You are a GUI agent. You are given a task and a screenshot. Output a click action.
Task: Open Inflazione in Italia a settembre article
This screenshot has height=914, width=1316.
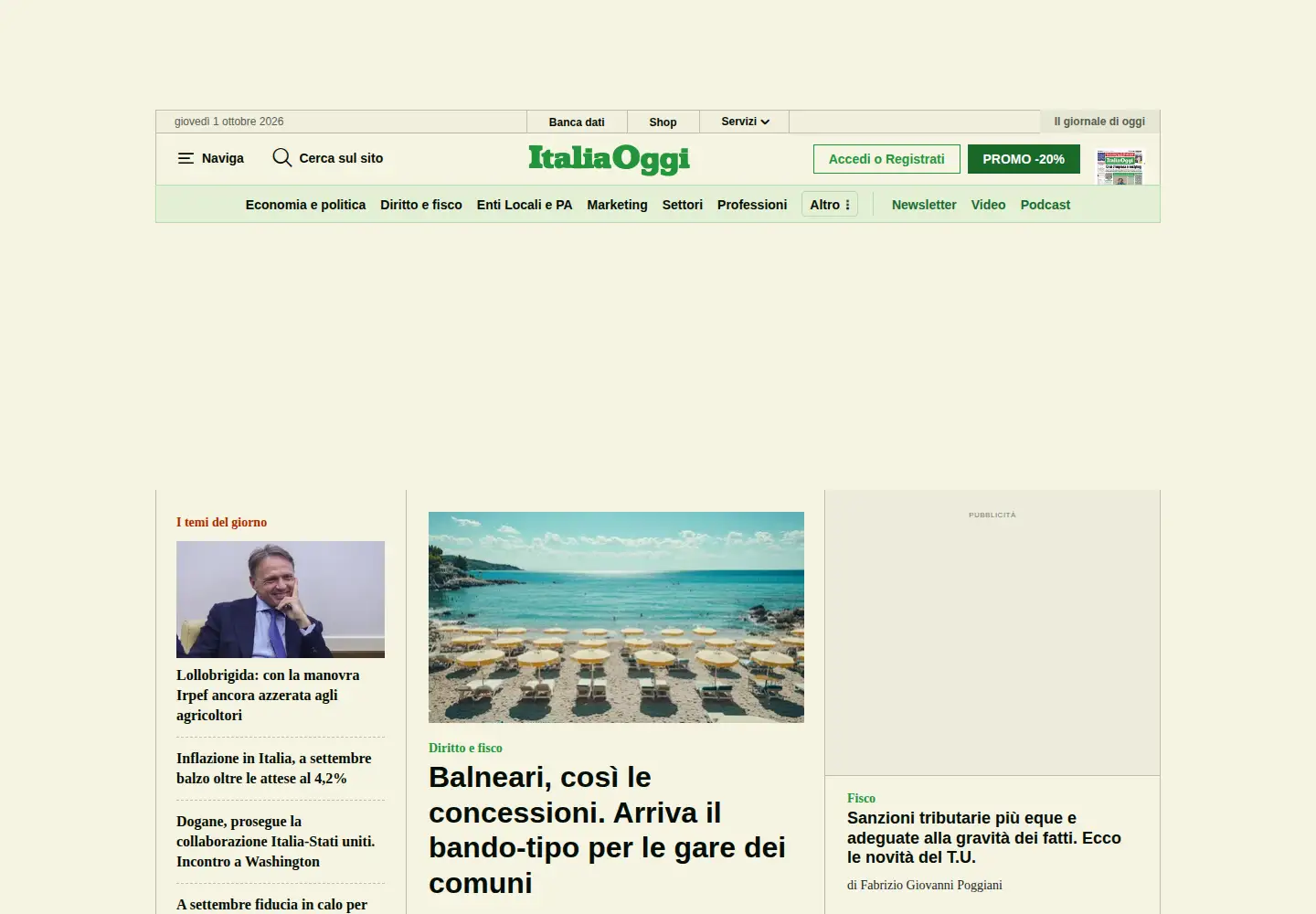click(274, 769)
